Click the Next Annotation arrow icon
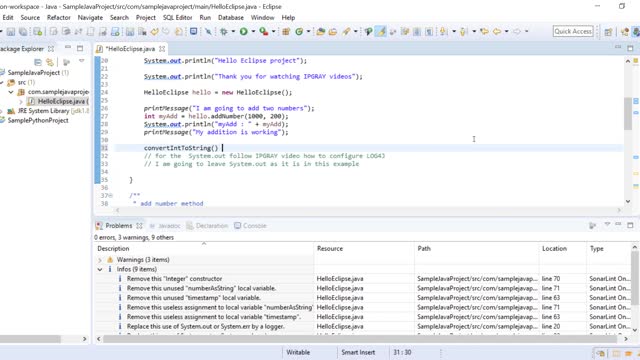640x360 pixels. click(444, 31)
